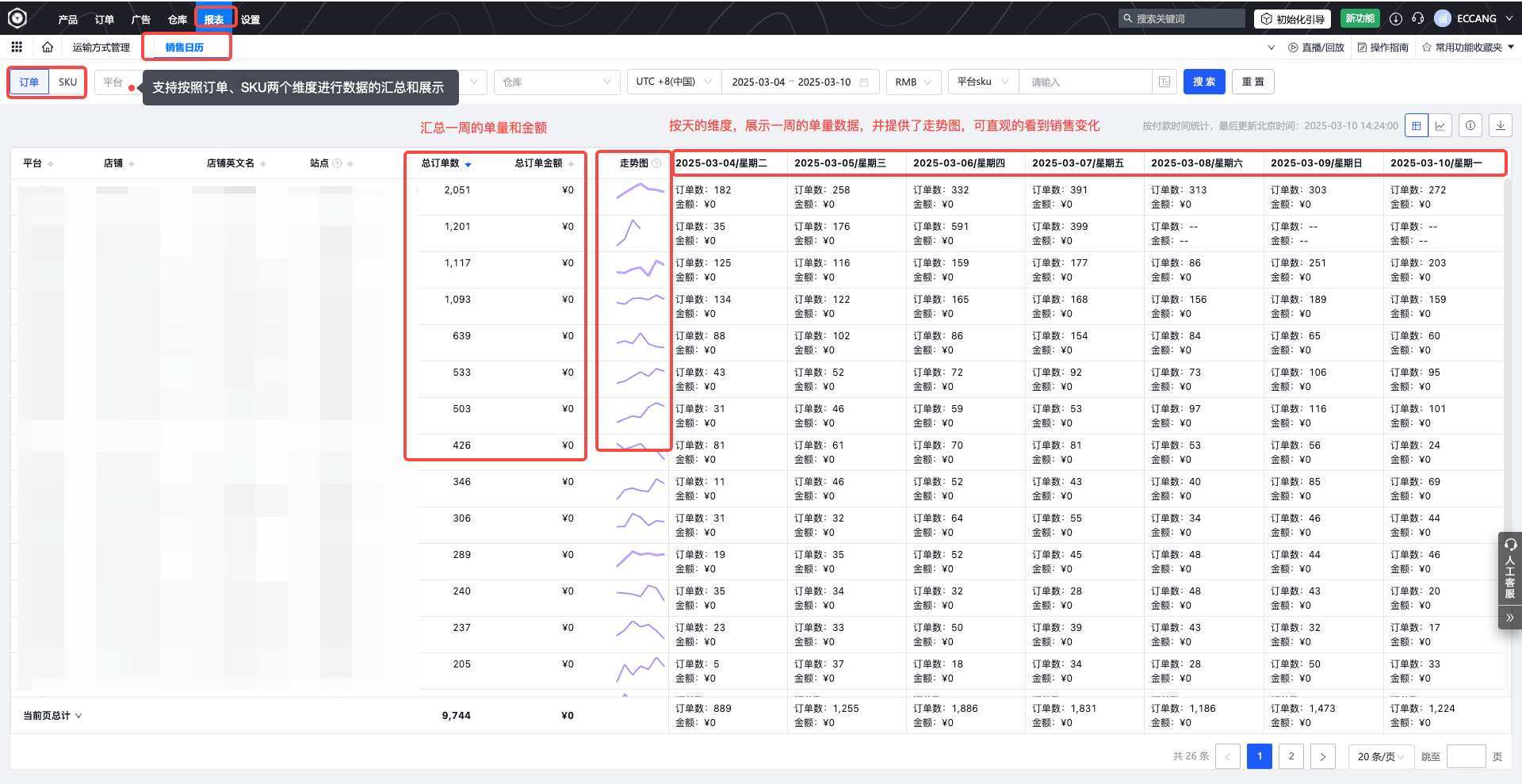1522x784 pixels.
Task: Select the 销售日历 tab
Action: click(186, 47)
